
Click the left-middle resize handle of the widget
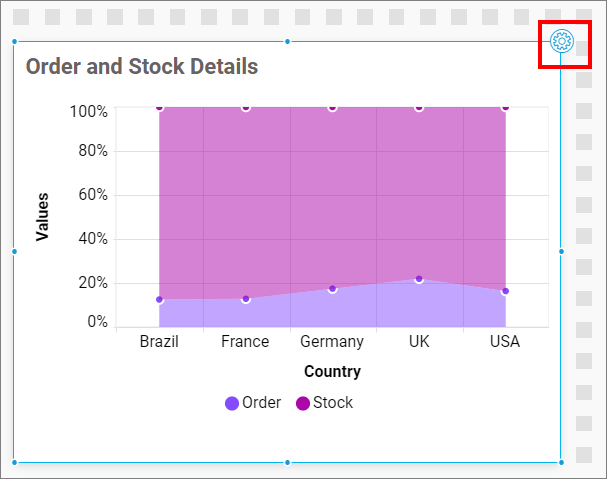14,251
